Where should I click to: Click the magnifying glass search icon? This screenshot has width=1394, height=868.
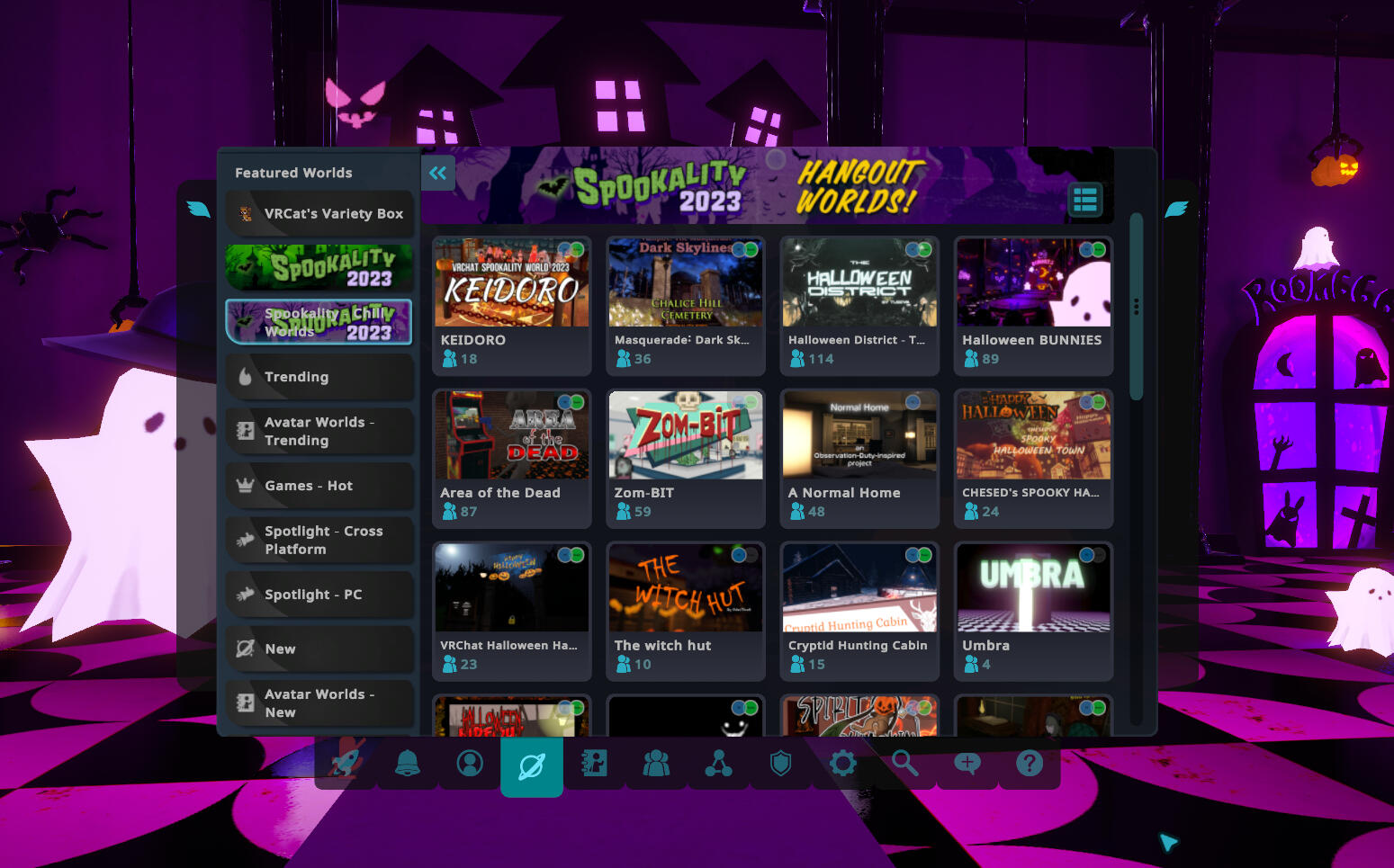click(x=904, y=764)
